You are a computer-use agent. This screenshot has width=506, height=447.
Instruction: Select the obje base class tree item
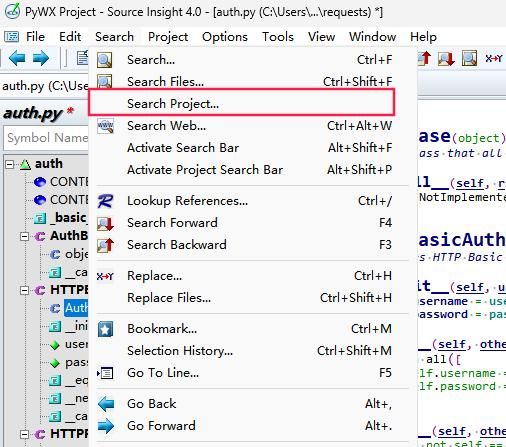tap(77, 254)
